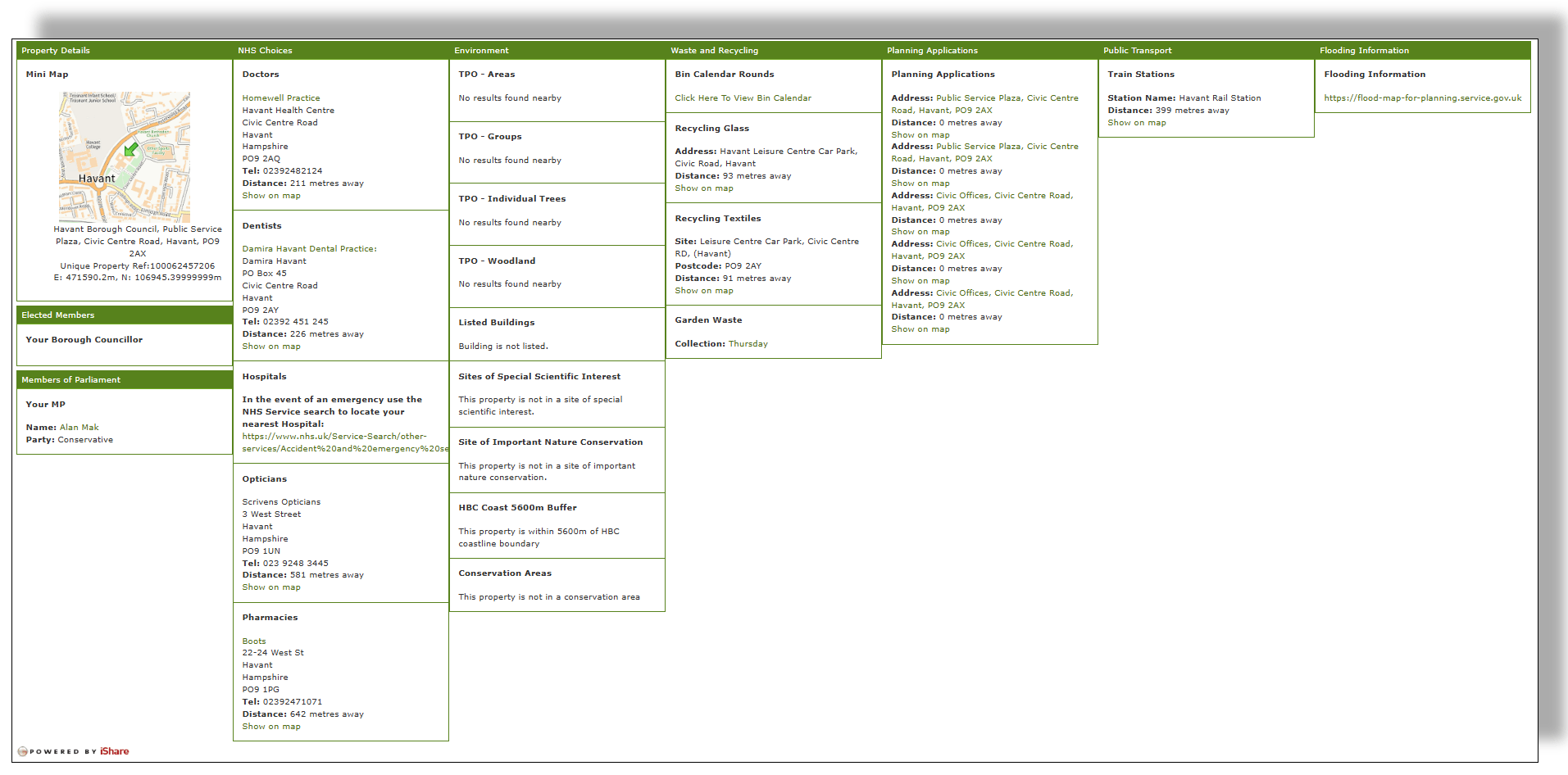Open the Boots pharmacy link
Viewport: 1568px width, 775px height.
click(253, 641)
